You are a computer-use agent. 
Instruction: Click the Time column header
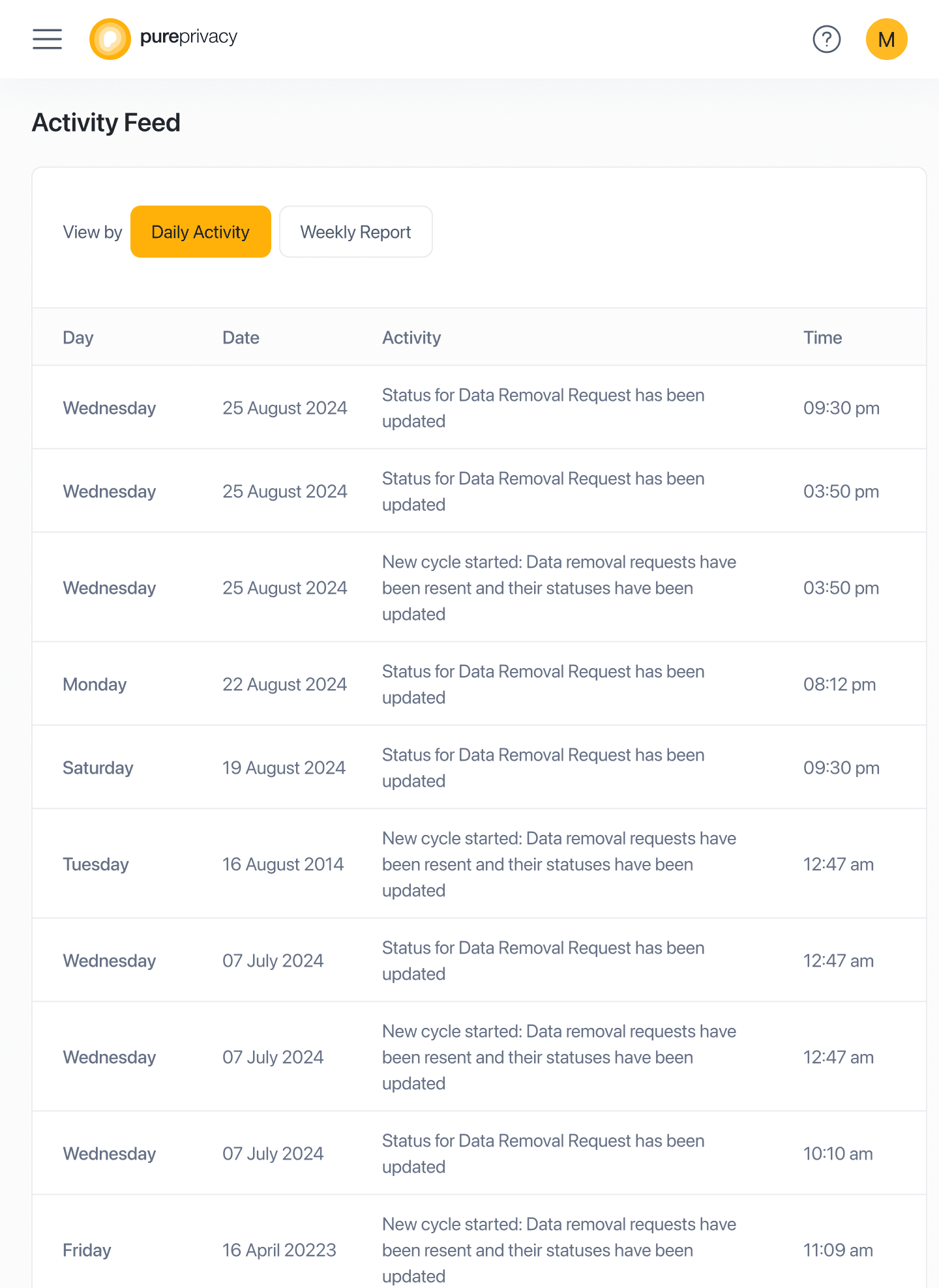(x=822, y=338)
